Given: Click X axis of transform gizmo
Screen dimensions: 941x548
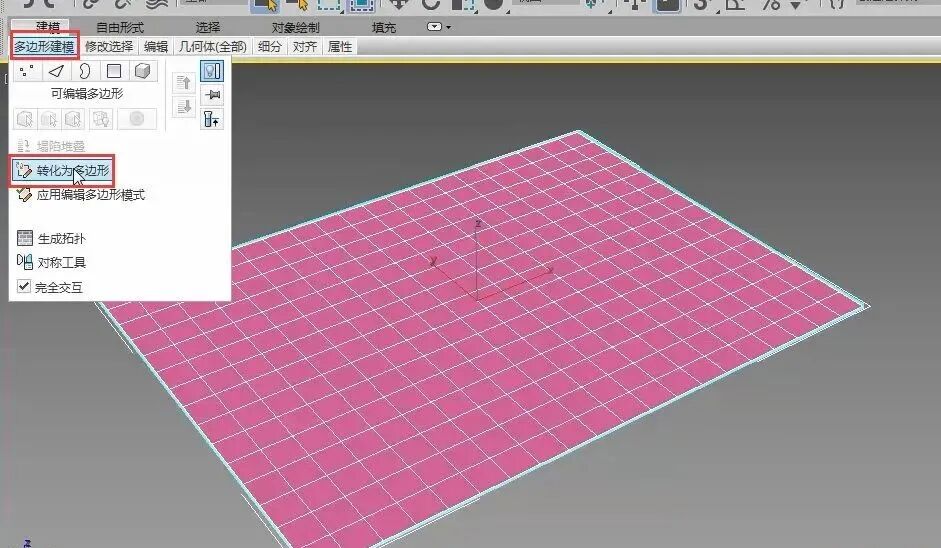Looking at the screenshot, I should click(514, 285).
